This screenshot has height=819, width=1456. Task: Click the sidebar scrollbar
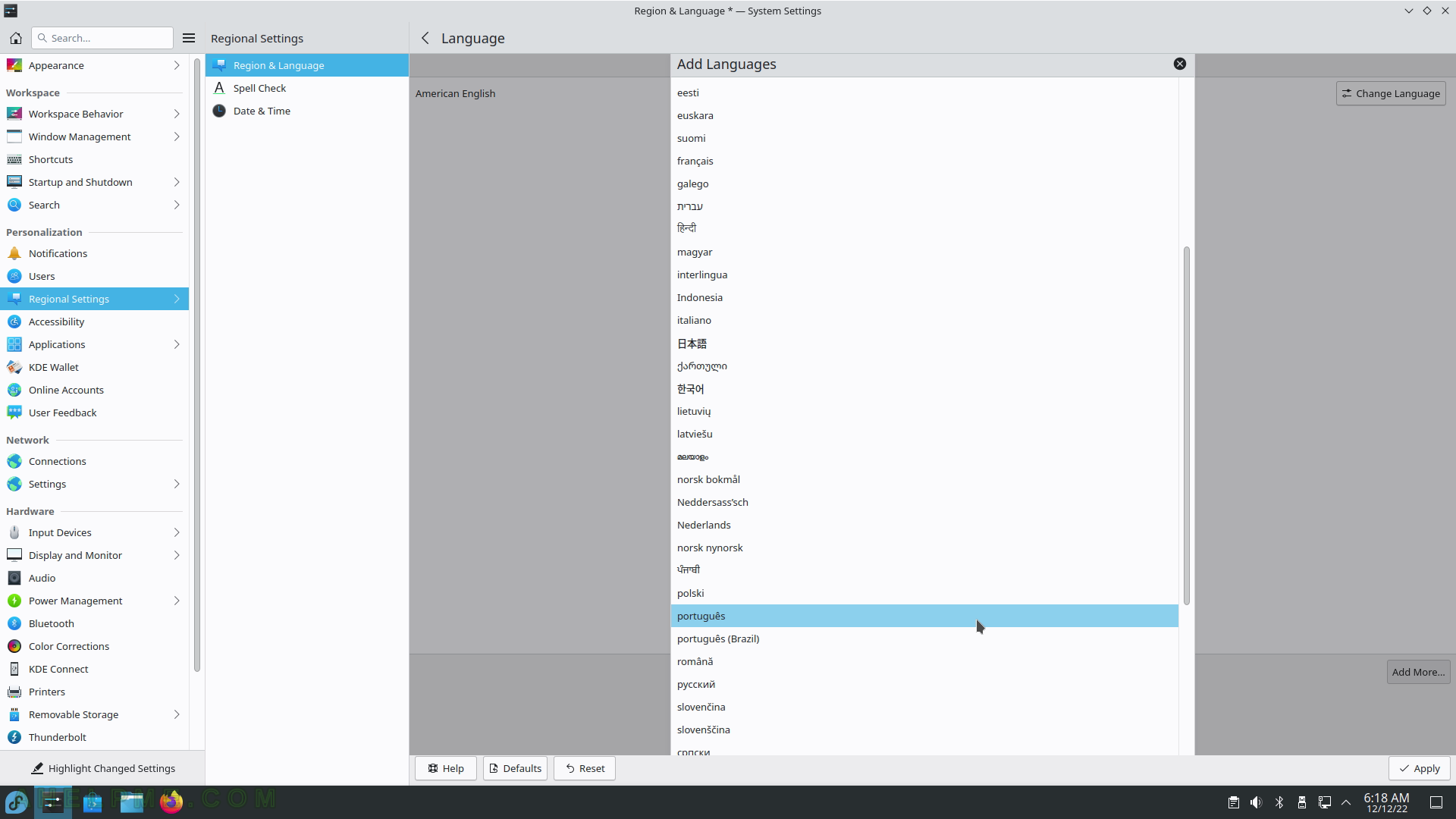tap(197, 364)
